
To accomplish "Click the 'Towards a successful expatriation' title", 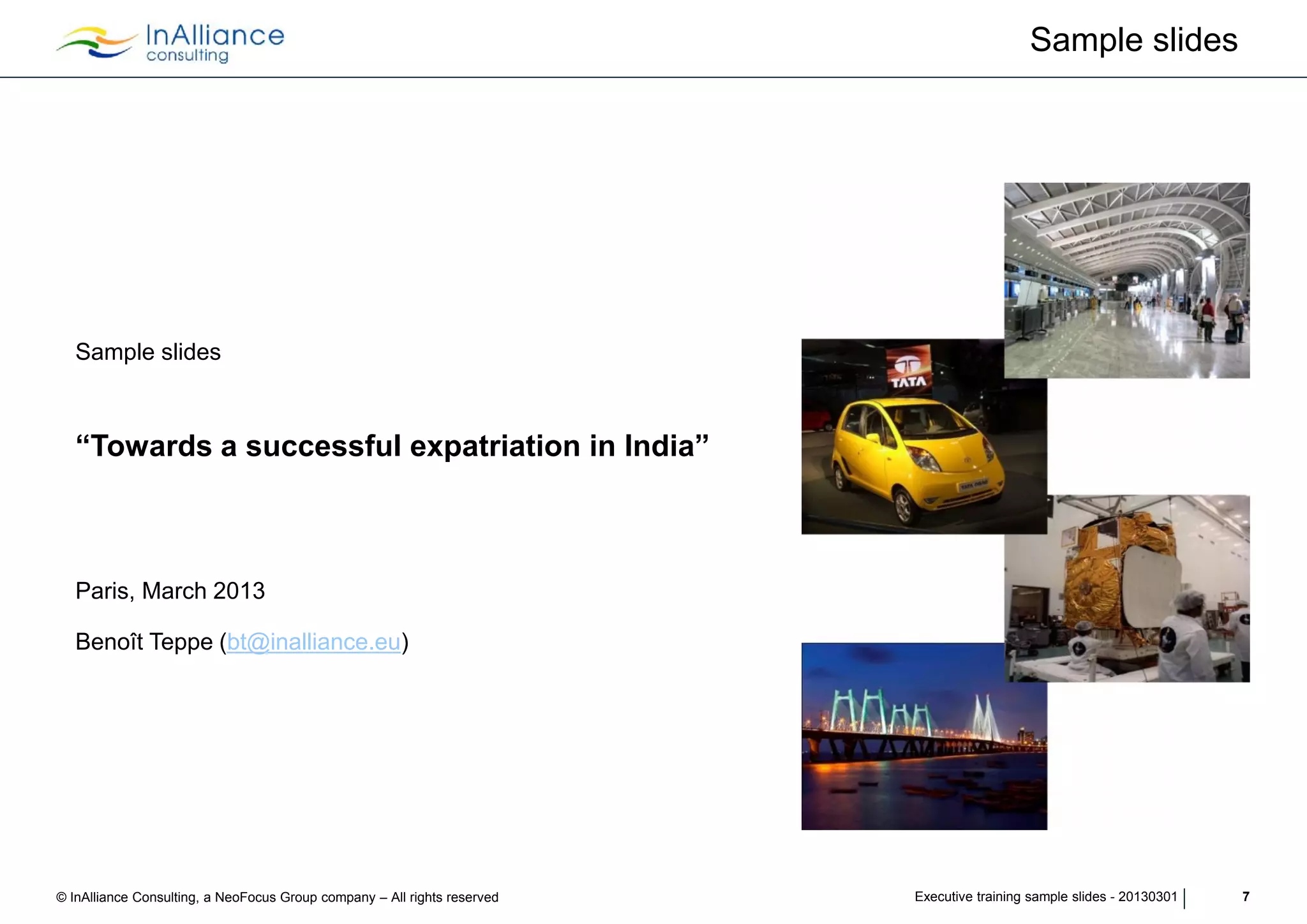I will (x=392, y=446).
